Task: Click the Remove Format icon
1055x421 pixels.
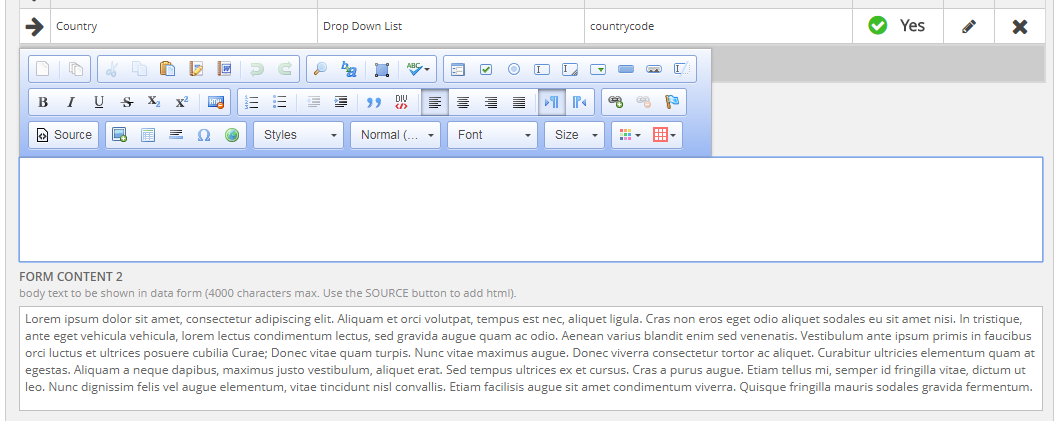Action: [215, 102]
